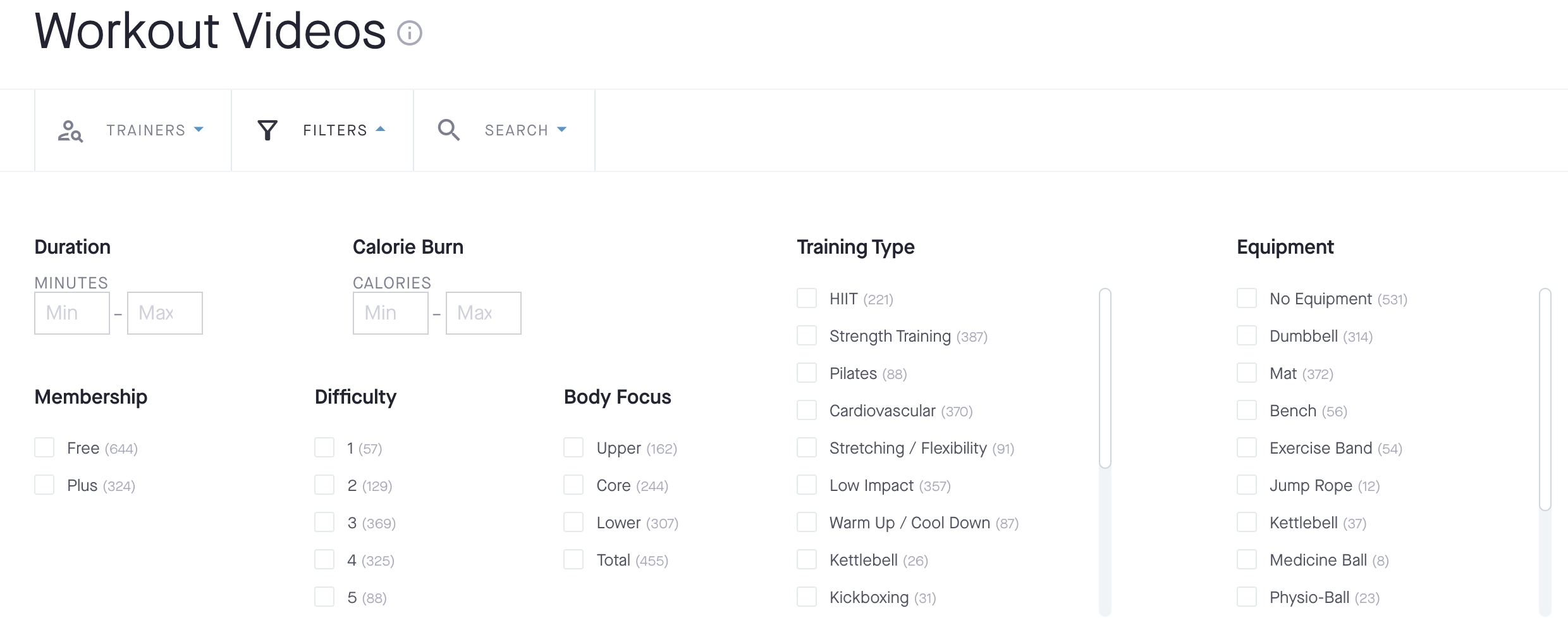Open the Trainers menu label
This screenshot has width=1568, height=639.
pyautogui.click(x=146, y=130)
